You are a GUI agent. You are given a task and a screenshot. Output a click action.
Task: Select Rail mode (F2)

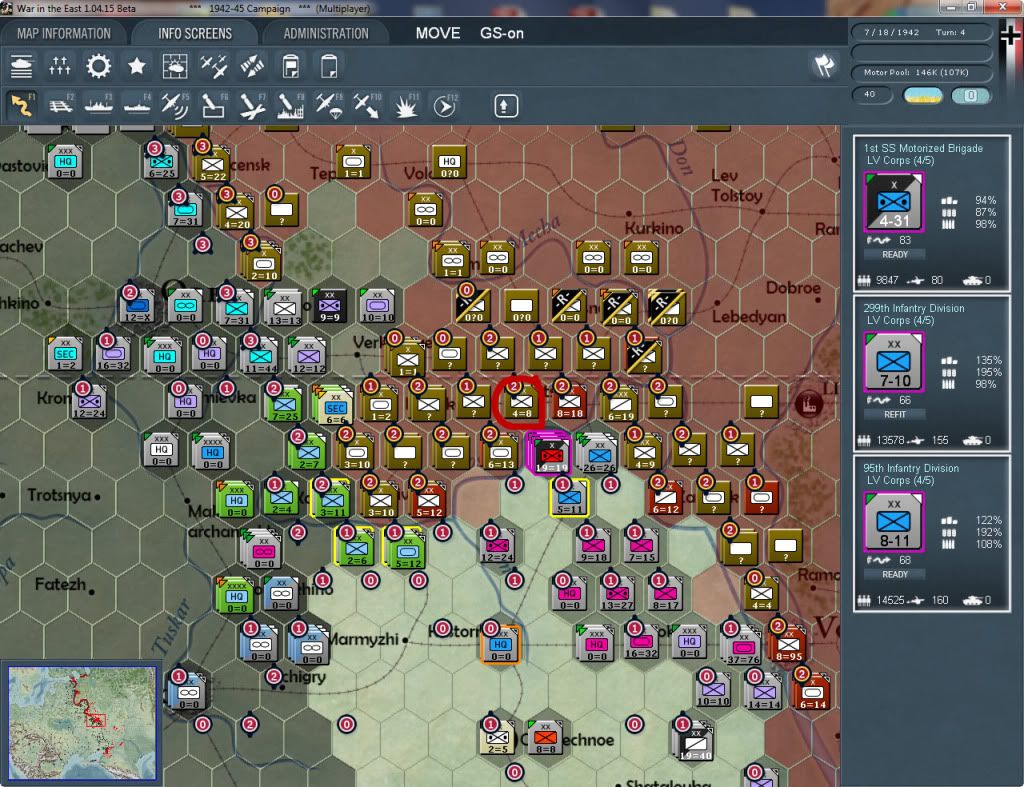[x=61, y=106]
